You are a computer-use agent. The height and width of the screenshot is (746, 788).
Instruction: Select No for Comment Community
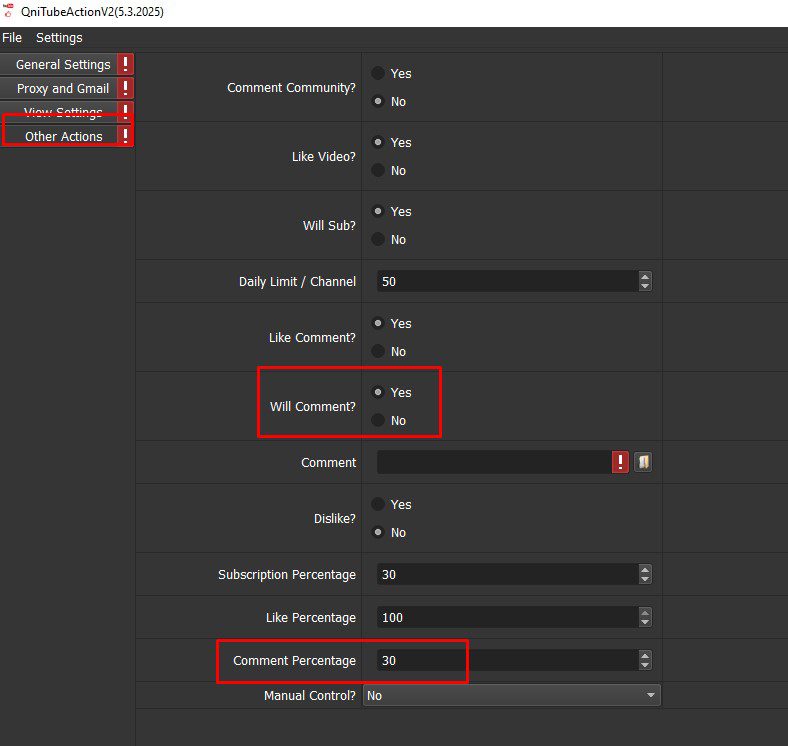pos(389,102)
